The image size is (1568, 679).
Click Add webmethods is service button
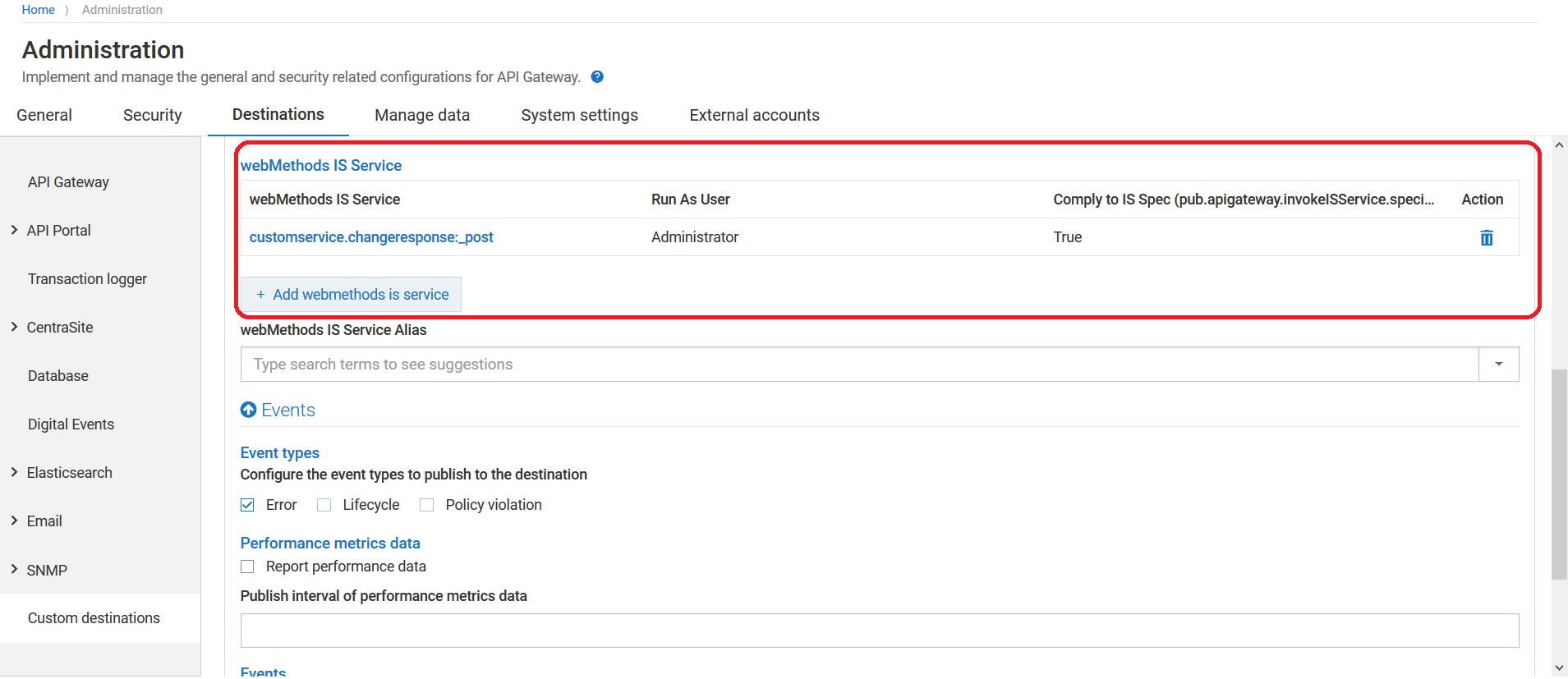pyautogui.click(x=352, y=294)
